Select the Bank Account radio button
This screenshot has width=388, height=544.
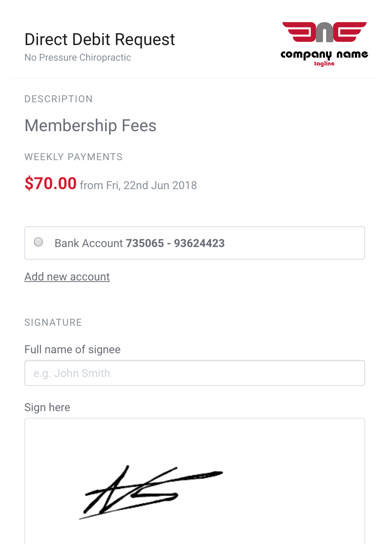click(39, 242)
